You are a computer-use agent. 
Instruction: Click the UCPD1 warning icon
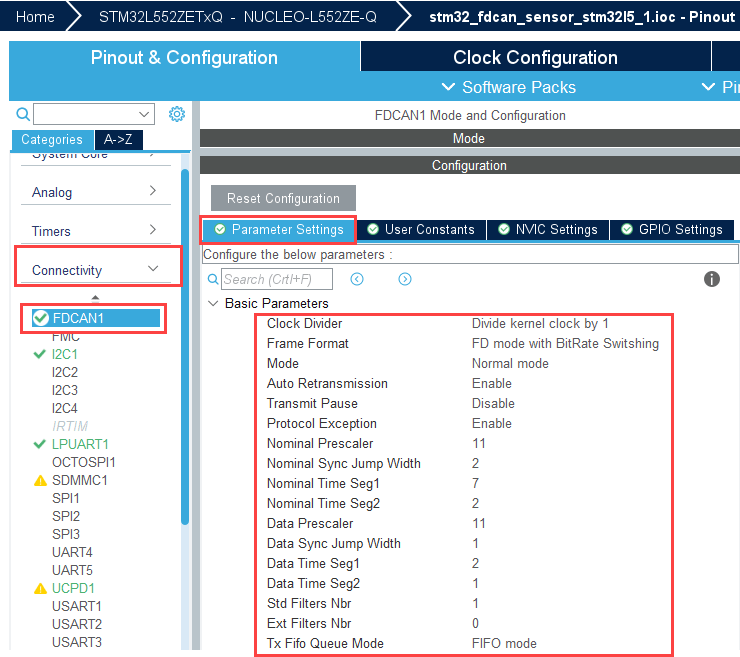(x=40, y=588)
